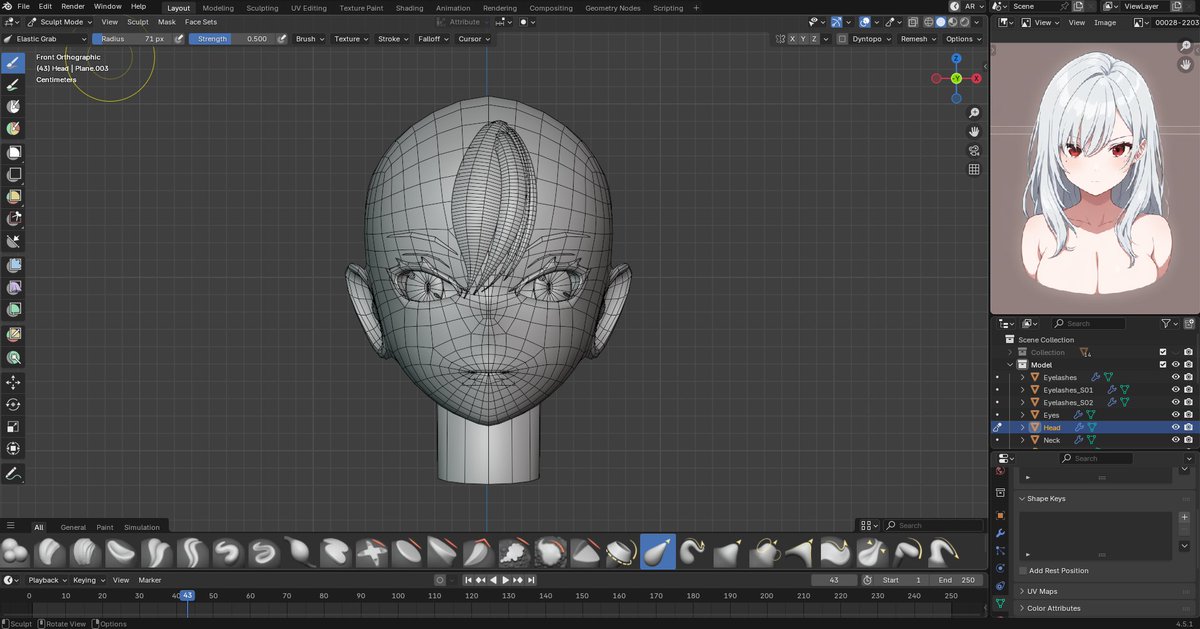Select the Move tool in left toolbar
The height and width of the screenshot is (629, 1200).
click(14, 383)
